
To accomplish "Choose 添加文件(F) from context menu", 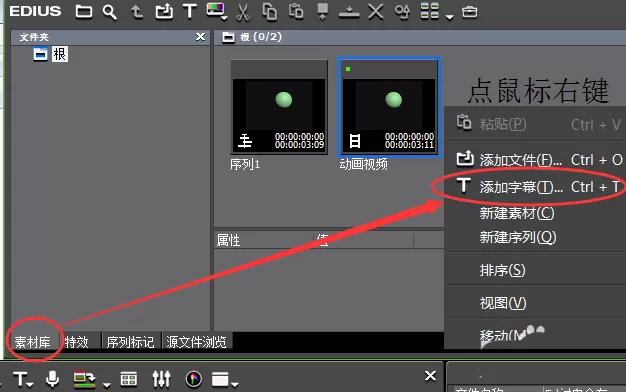I will [x=535, y=160].
